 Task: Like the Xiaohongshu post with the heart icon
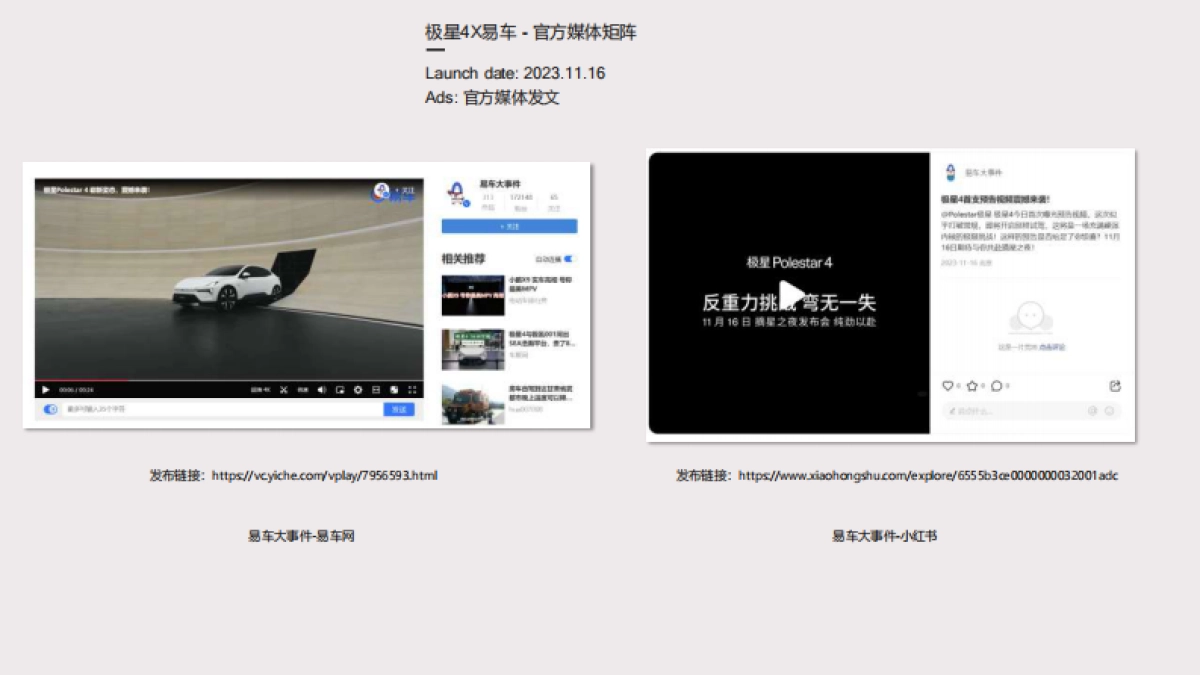948,386
